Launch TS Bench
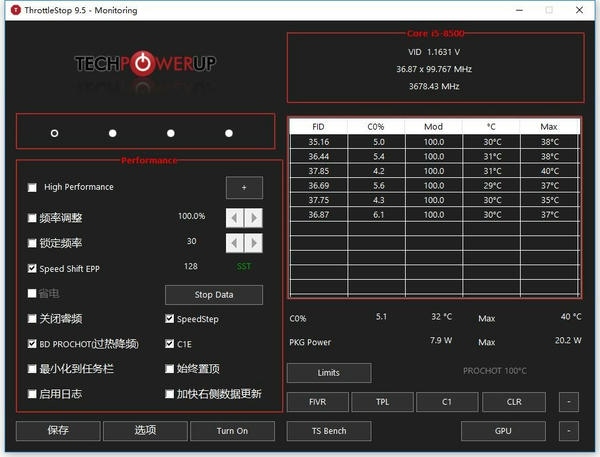The width and height of the screenshot is (600, 457). tap(329, 431)
